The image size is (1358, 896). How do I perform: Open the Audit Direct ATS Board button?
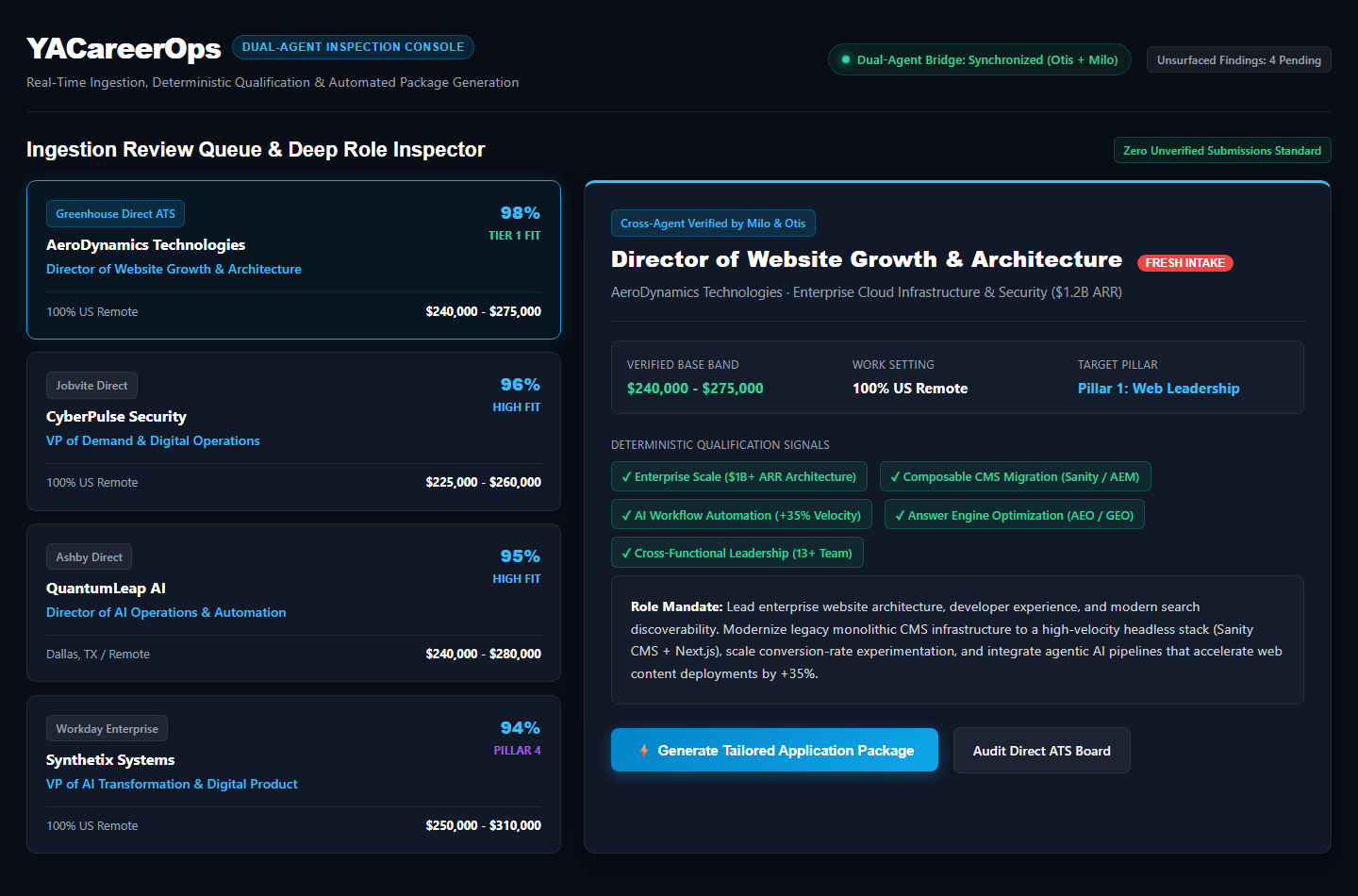click(x=1041, y=751)
